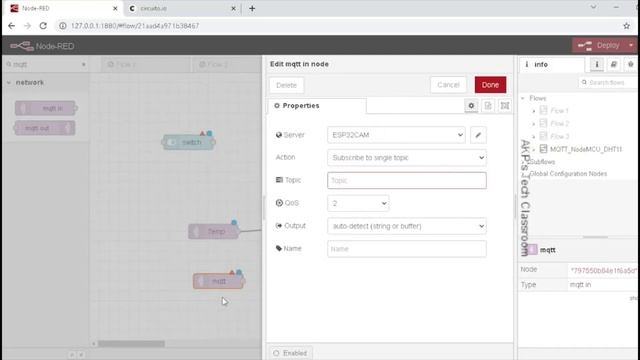Go back in the browser
Viewport: 640px width, 360px height.
coord(11,26)
